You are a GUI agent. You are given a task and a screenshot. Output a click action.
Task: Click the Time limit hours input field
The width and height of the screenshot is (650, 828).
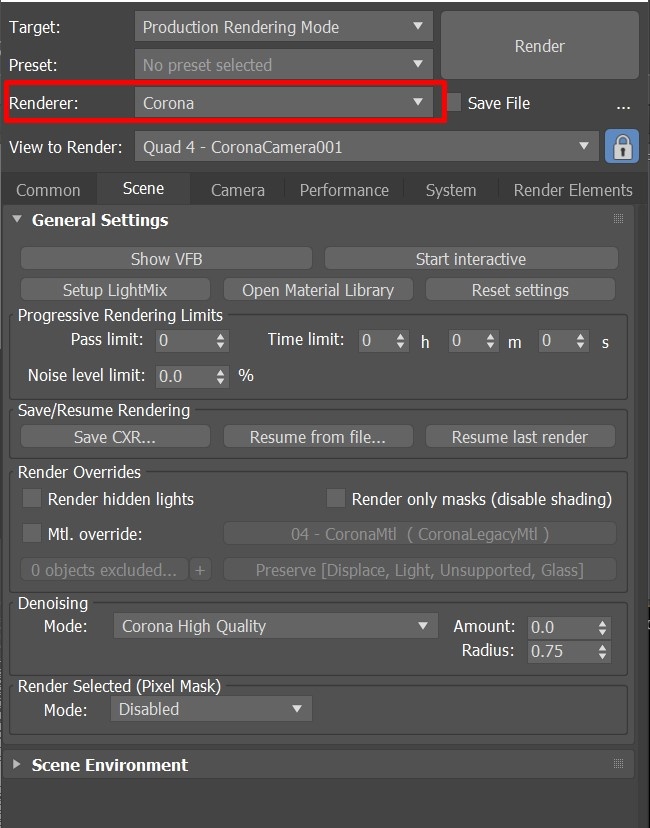coord(376,341)
